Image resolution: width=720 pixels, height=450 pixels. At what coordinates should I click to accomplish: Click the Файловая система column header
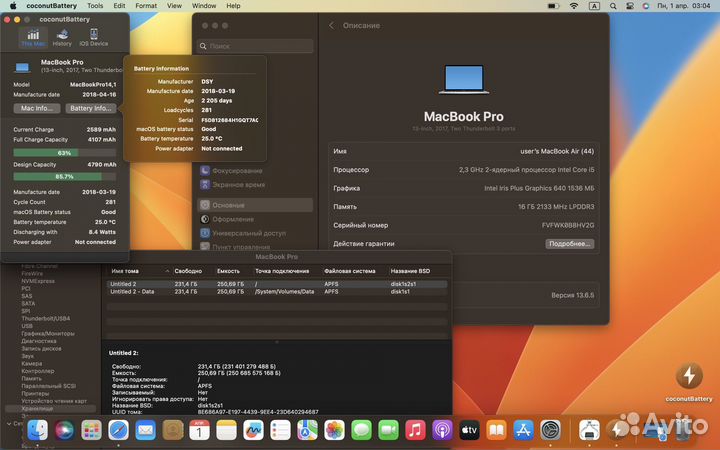coord(350,271)
